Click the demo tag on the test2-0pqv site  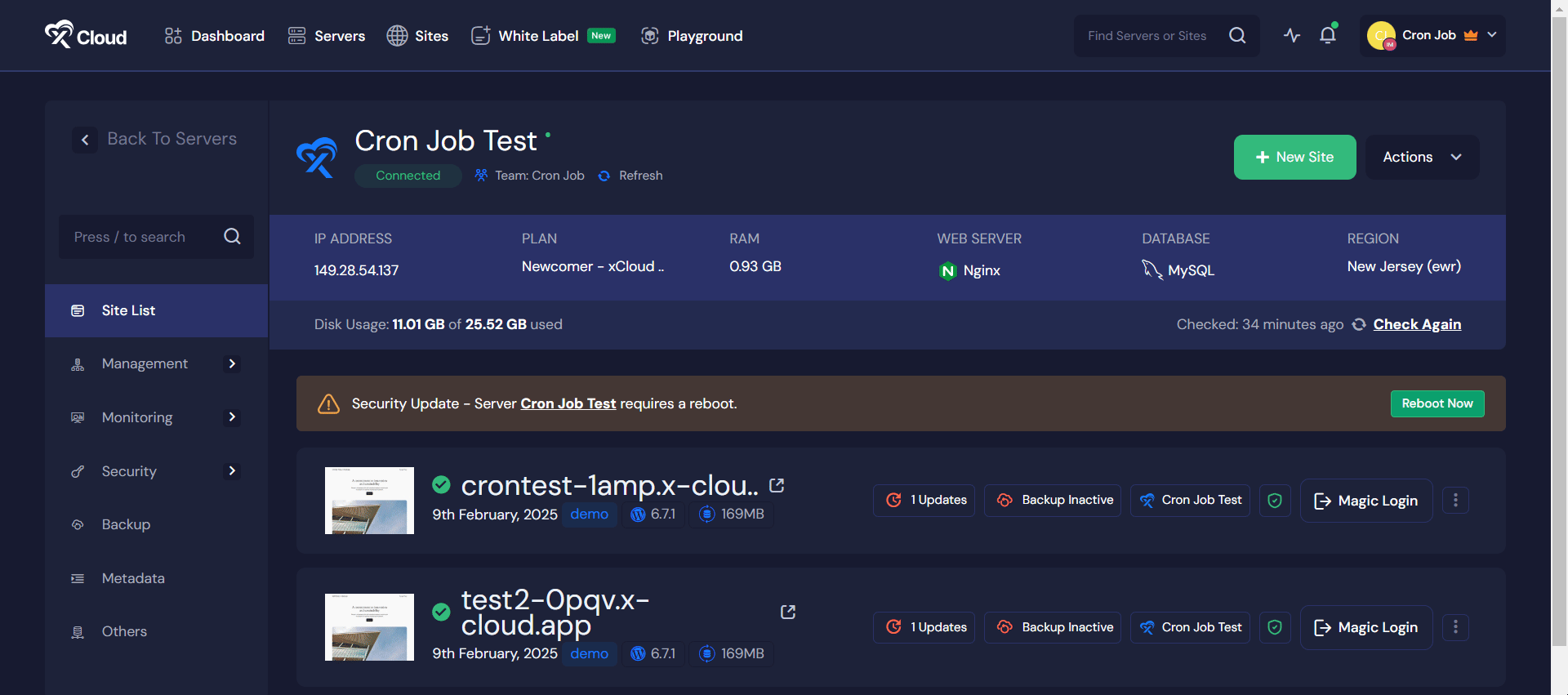coord(589,653)
